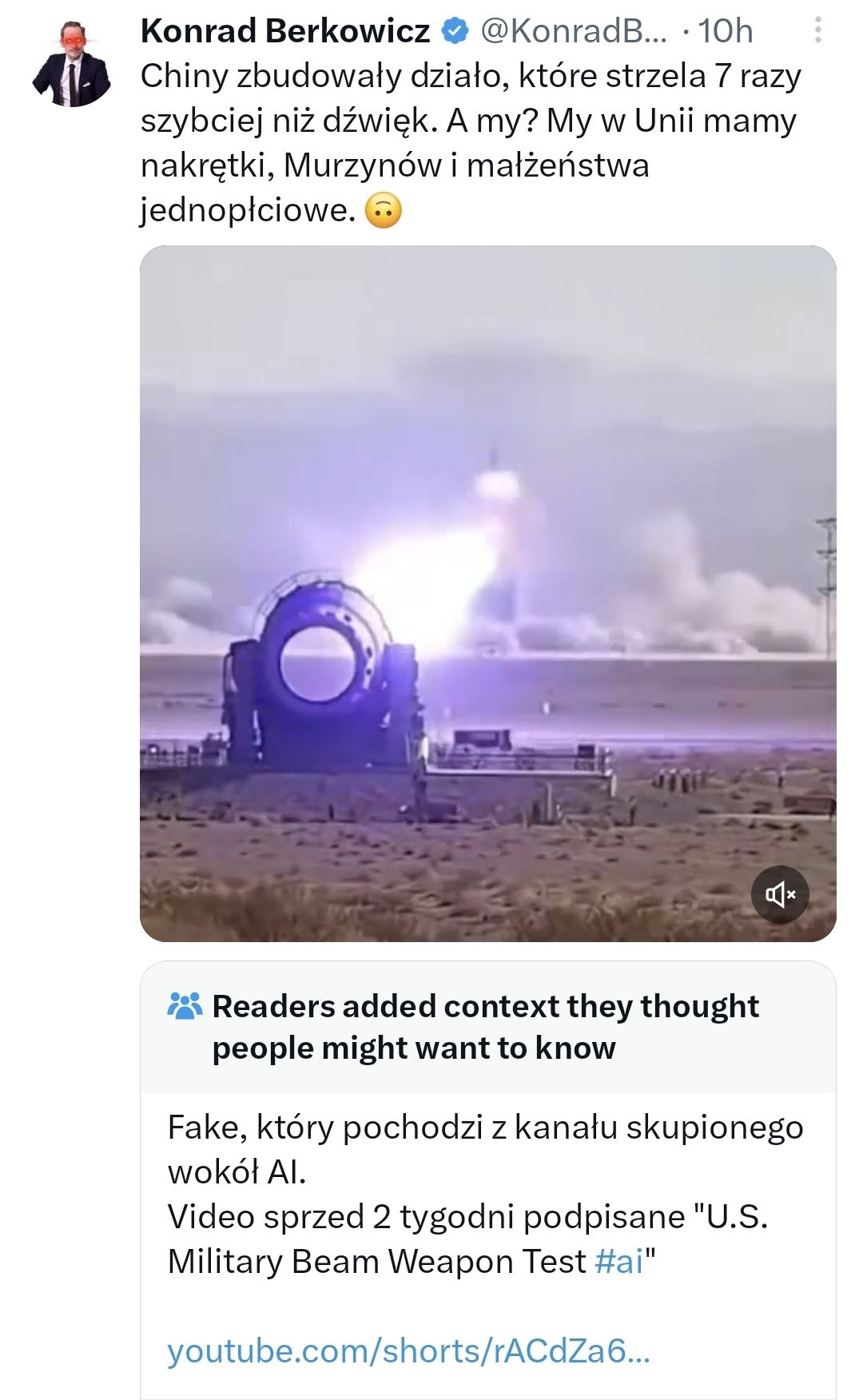Click the blue verified badge
863x1400 pixels.
(455, 31)
